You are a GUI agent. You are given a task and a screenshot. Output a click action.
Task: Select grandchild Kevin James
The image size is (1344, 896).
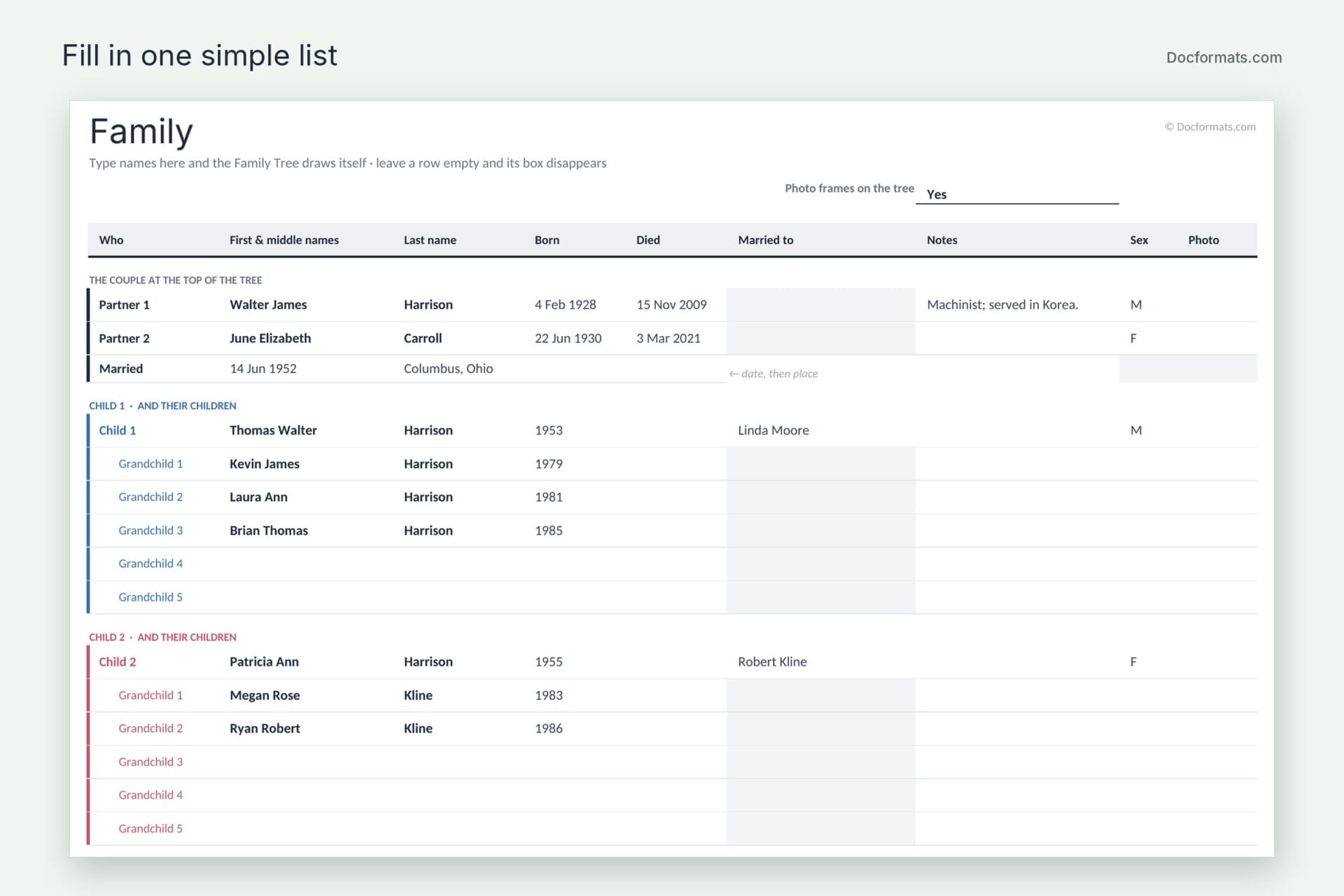click(x=265, y=463)
